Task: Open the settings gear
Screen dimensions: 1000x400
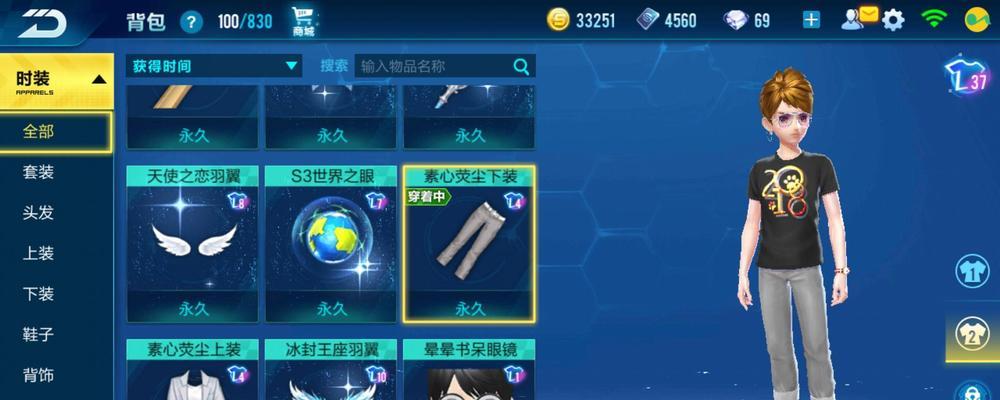Action: [x=893, y=21]
